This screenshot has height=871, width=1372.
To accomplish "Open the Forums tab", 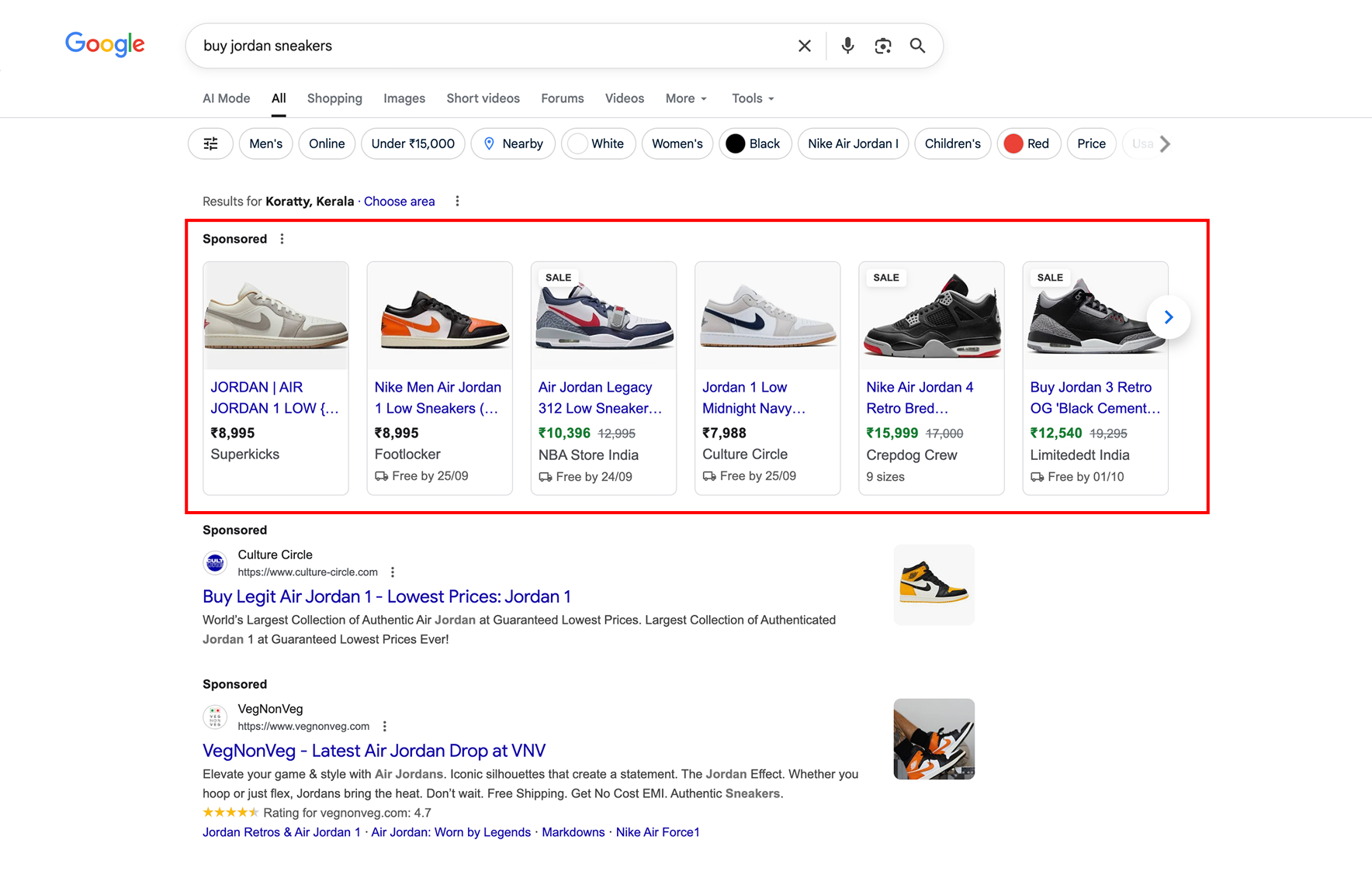I will coord(562,99).
